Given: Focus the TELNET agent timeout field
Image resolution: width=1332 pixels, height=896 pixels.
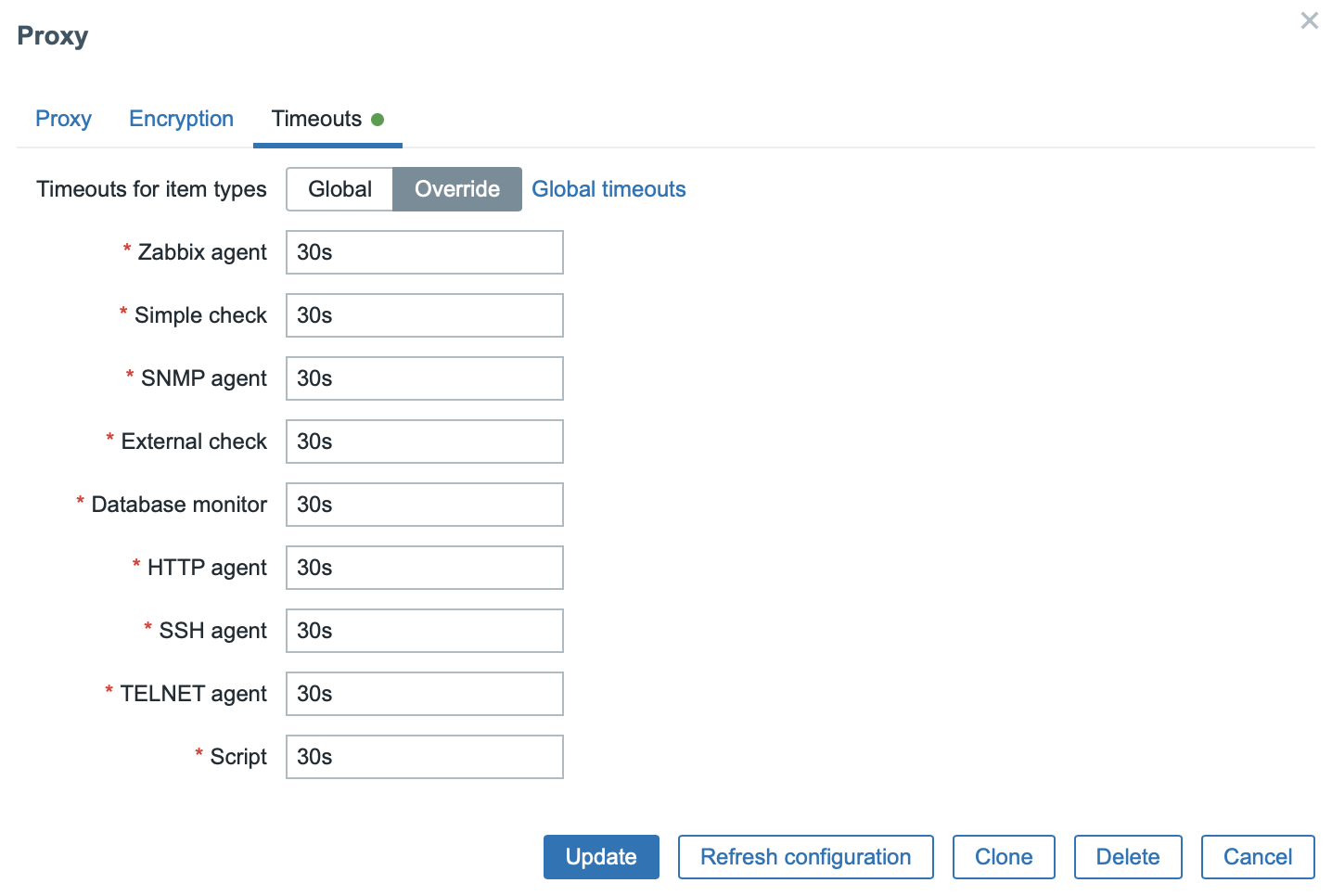Looking at the screenshot, I should point(425,694).
